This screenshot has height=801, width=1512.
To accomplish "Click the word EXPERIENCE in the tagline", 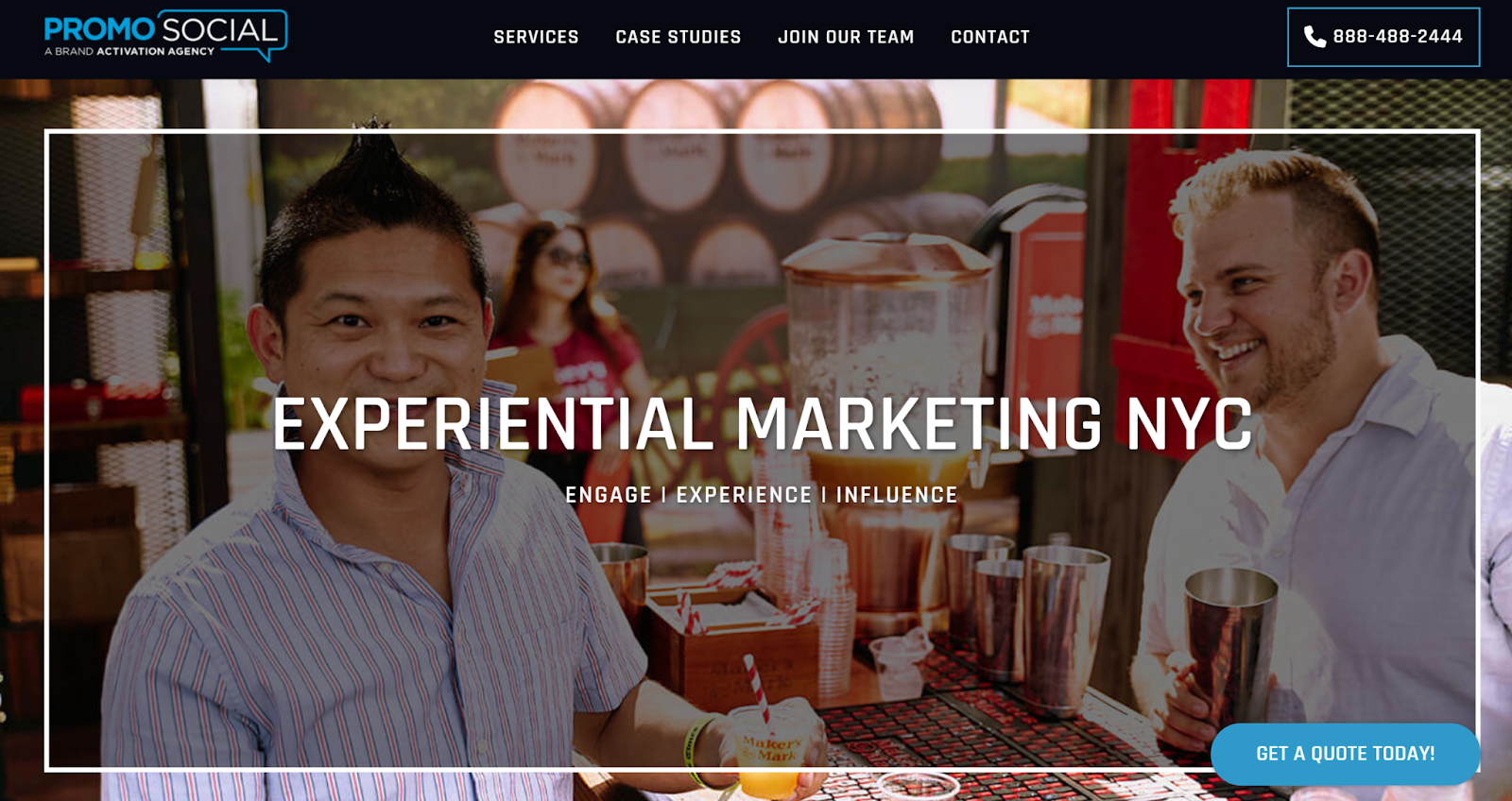I will [744, 495].
